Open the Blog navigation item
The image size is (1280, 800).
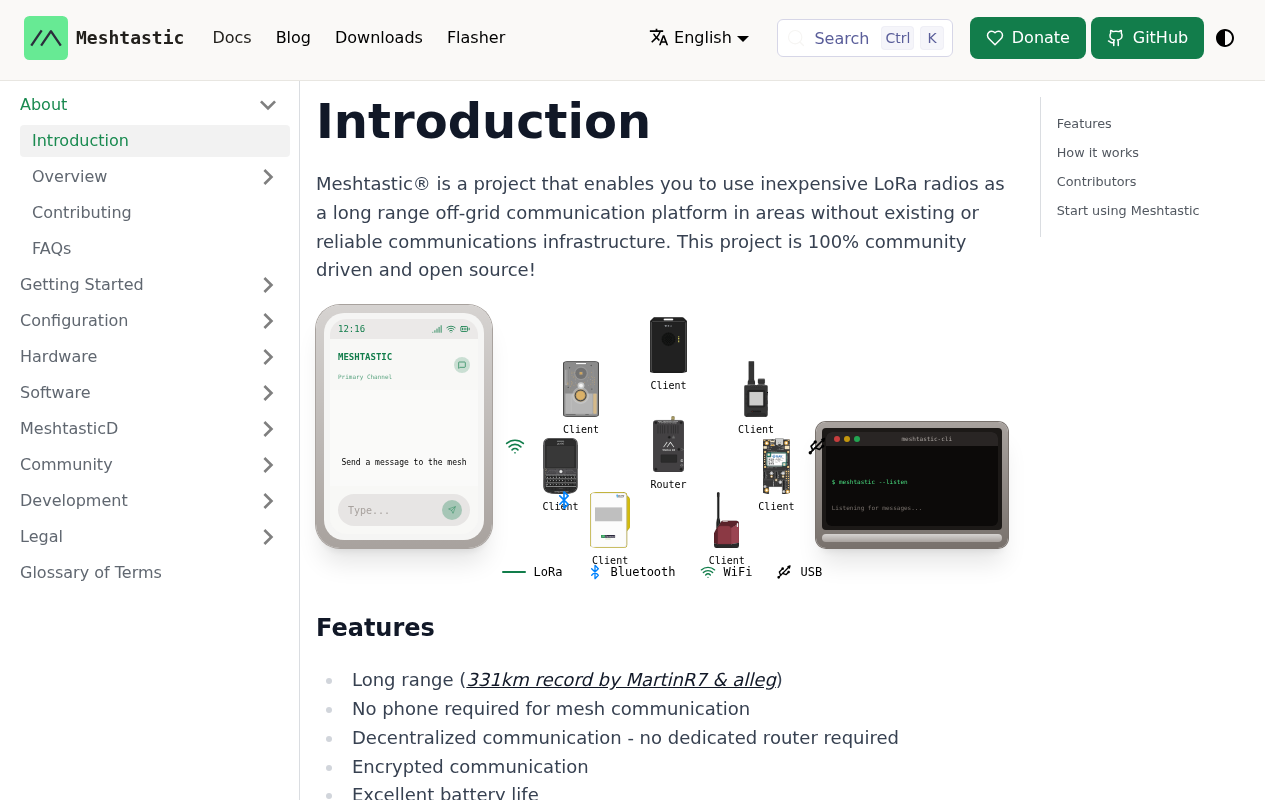click(x=293, y=38)
